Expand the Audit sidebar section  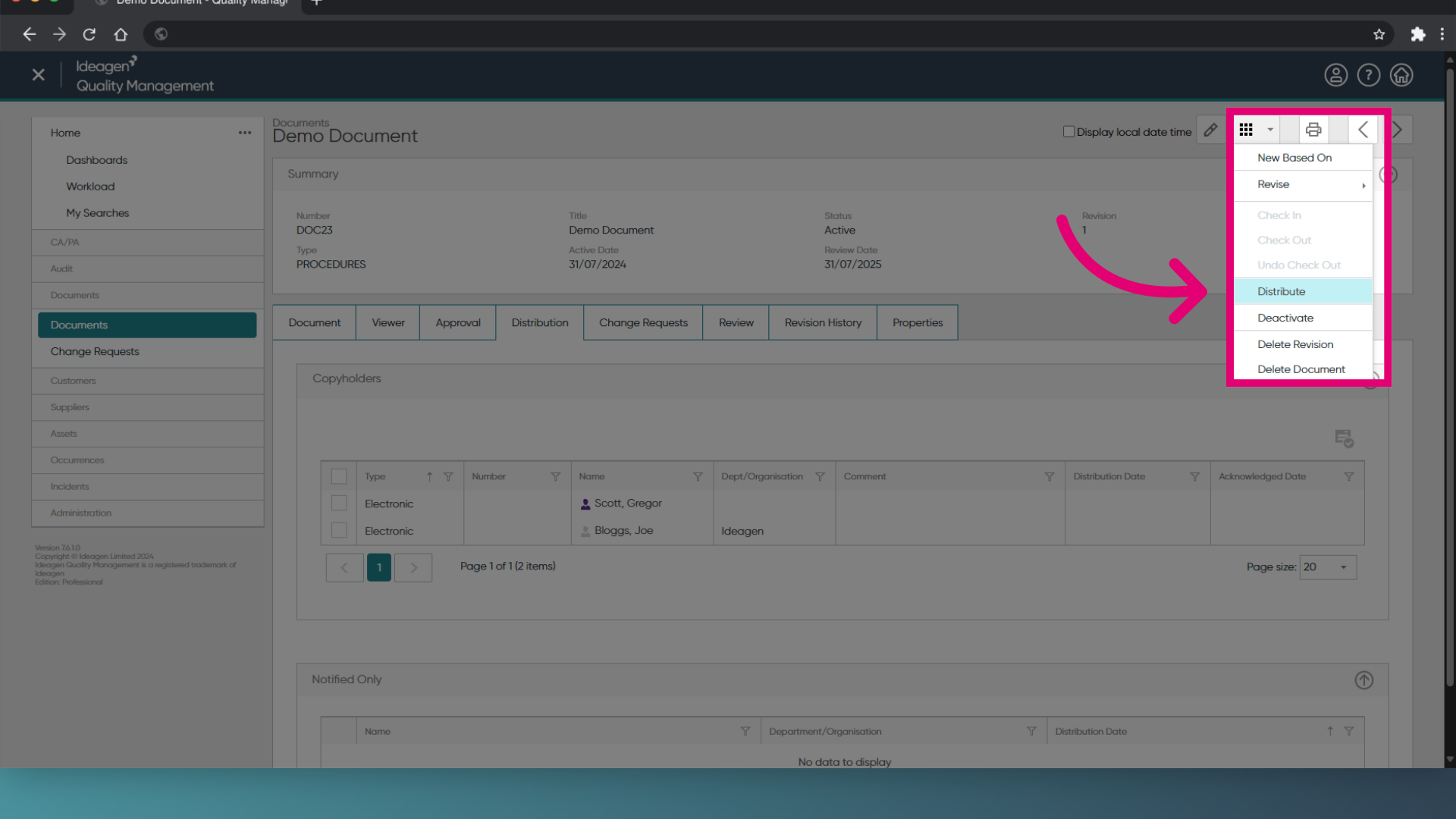(148, 269)
